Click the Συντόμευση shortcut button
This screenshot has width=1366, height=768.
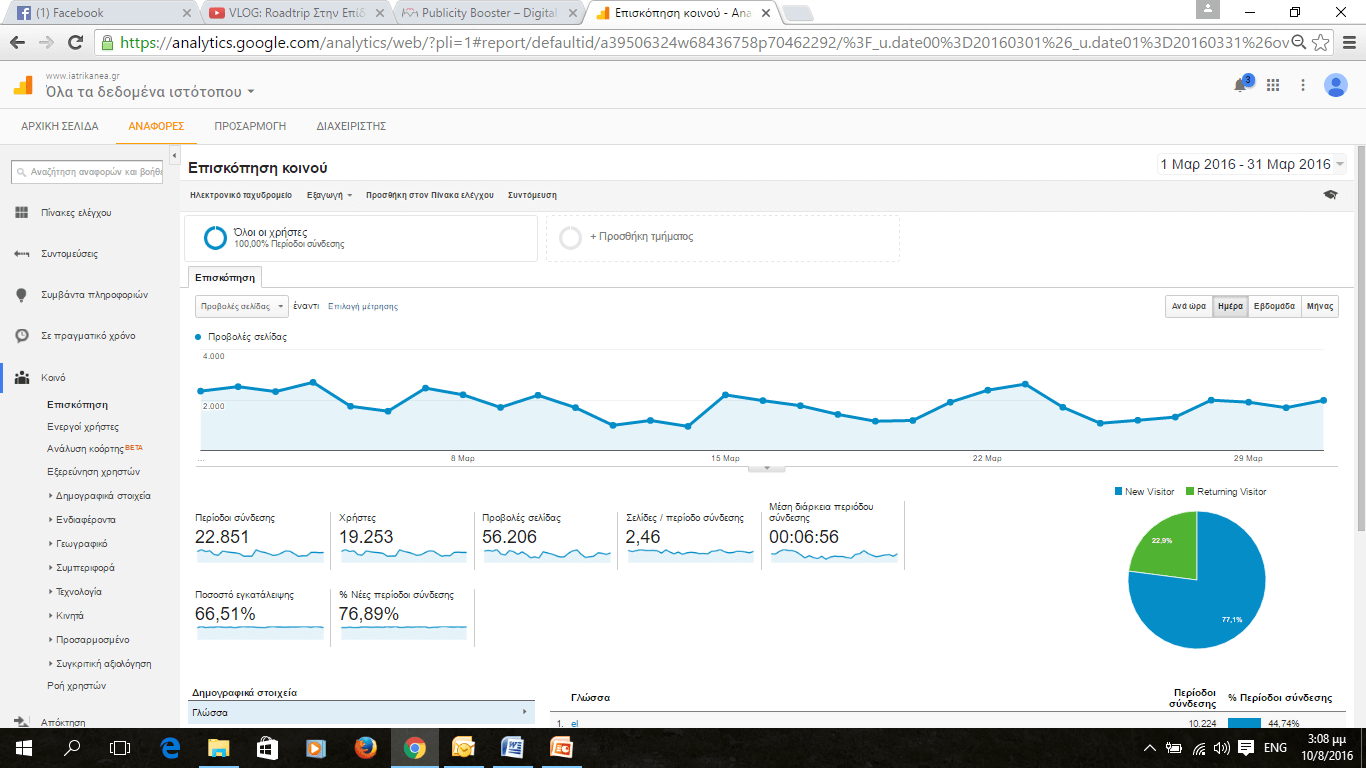(x=532, y=195)
